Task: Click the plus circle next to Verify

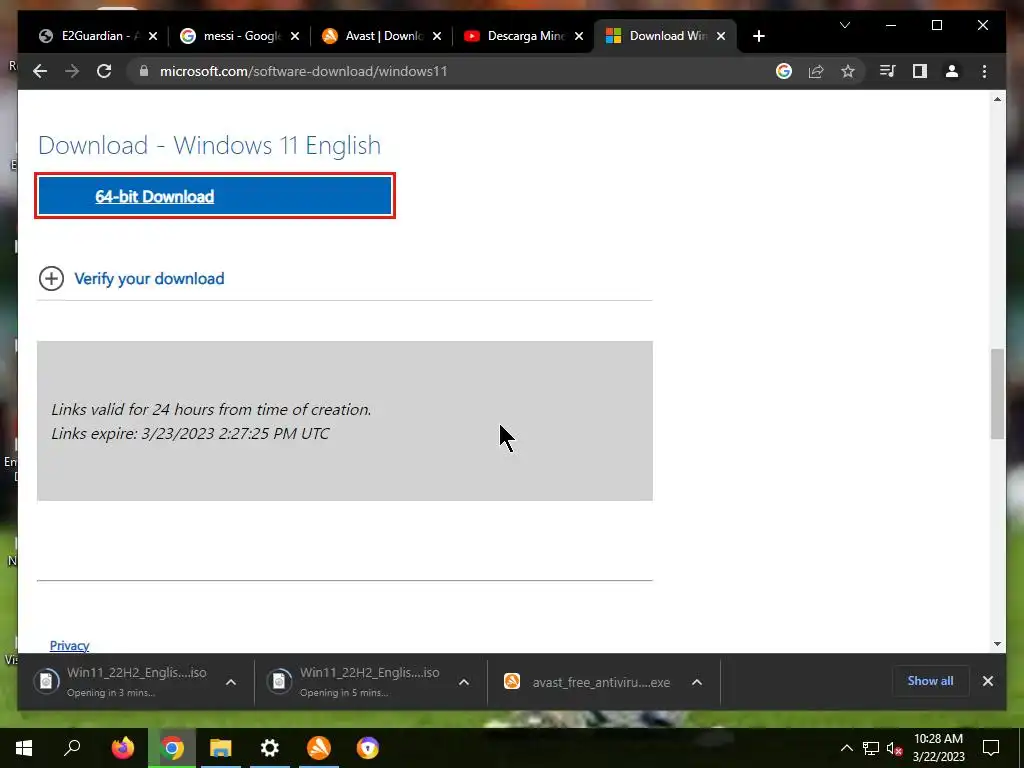Action: coord(51,279)
